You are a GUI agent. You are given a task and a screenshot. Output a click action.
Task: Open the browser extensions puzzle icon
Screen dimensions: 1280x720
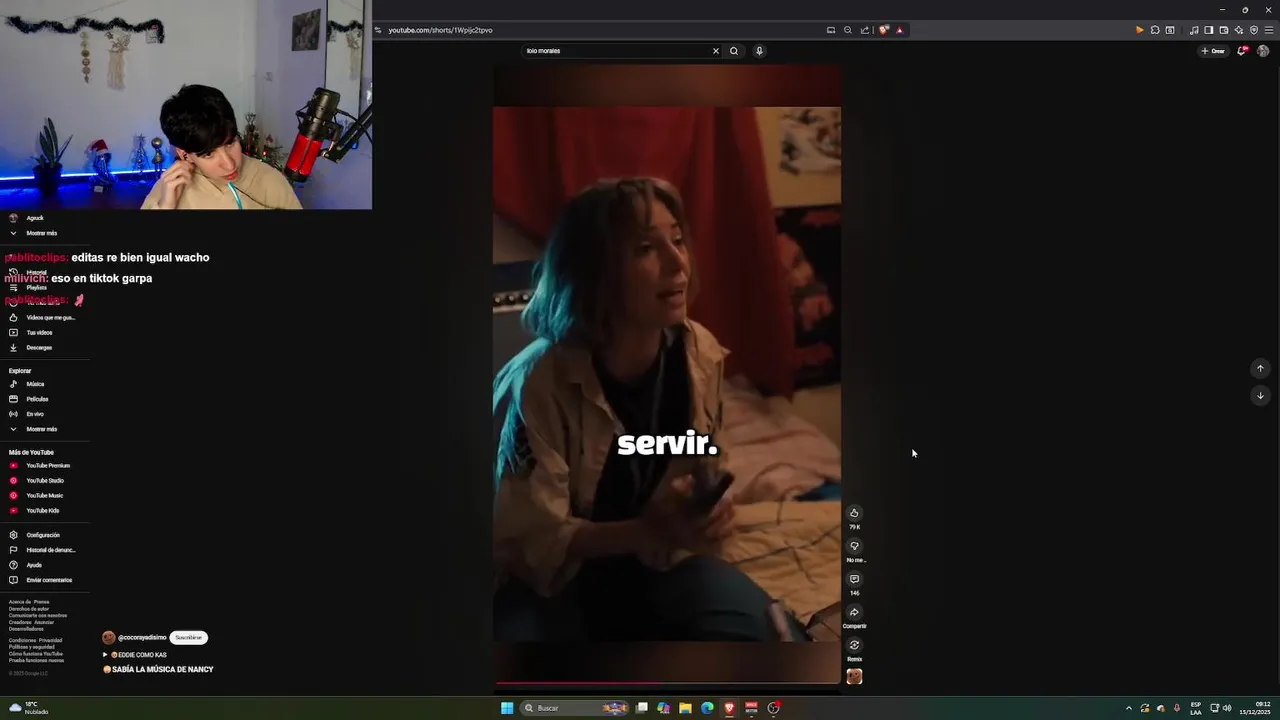click(x=1155, y=30)
